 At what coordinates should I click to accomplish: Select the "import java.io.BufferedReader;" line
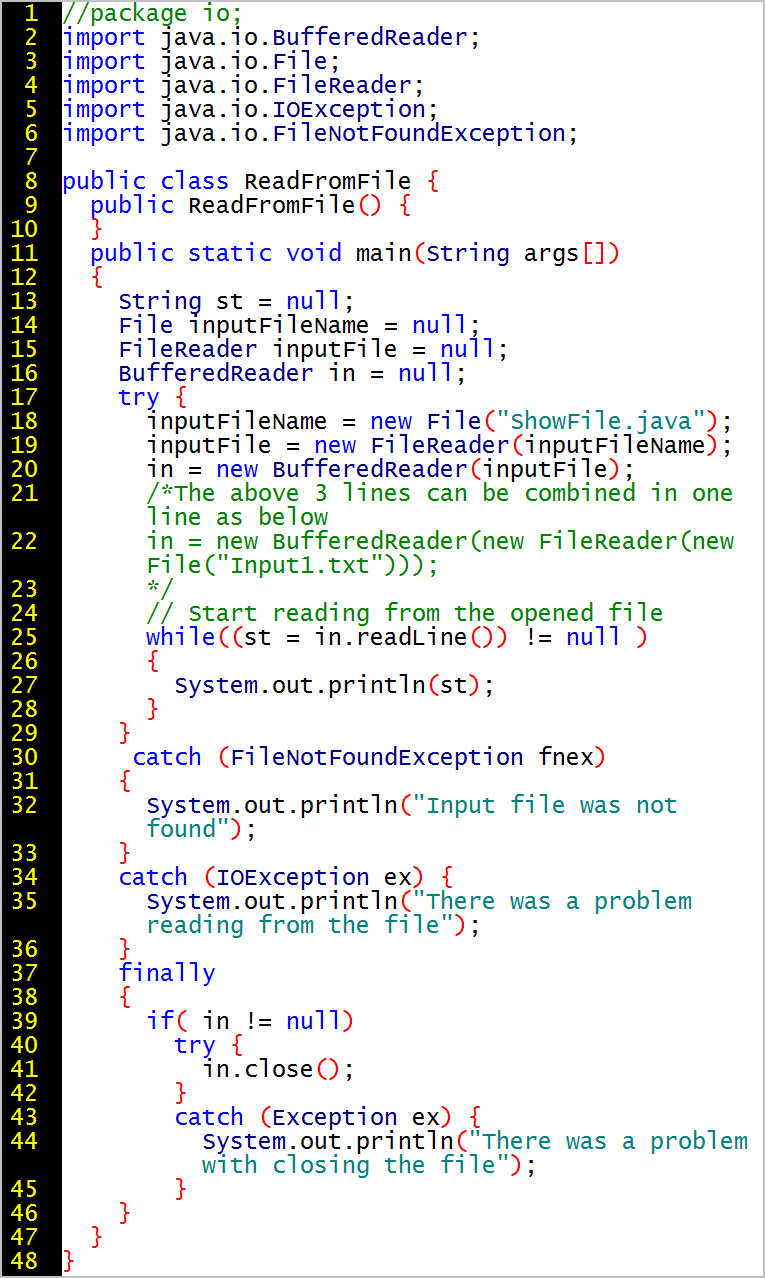[271, 38]
